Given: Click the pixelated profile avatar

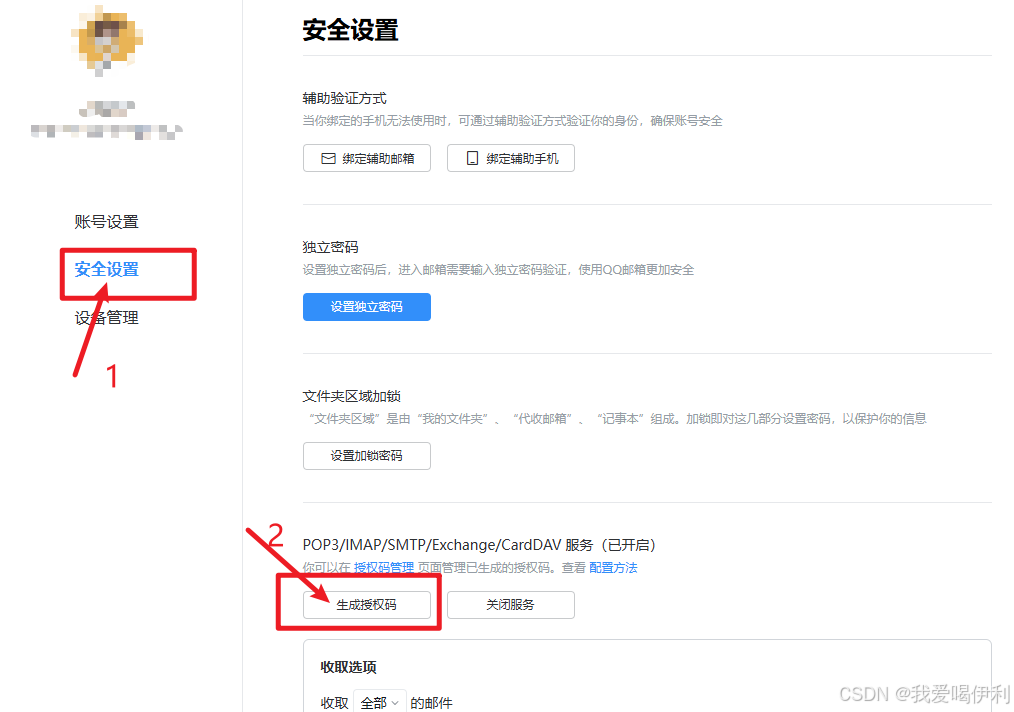Looking at the screenshot, I should coord(107,40).
